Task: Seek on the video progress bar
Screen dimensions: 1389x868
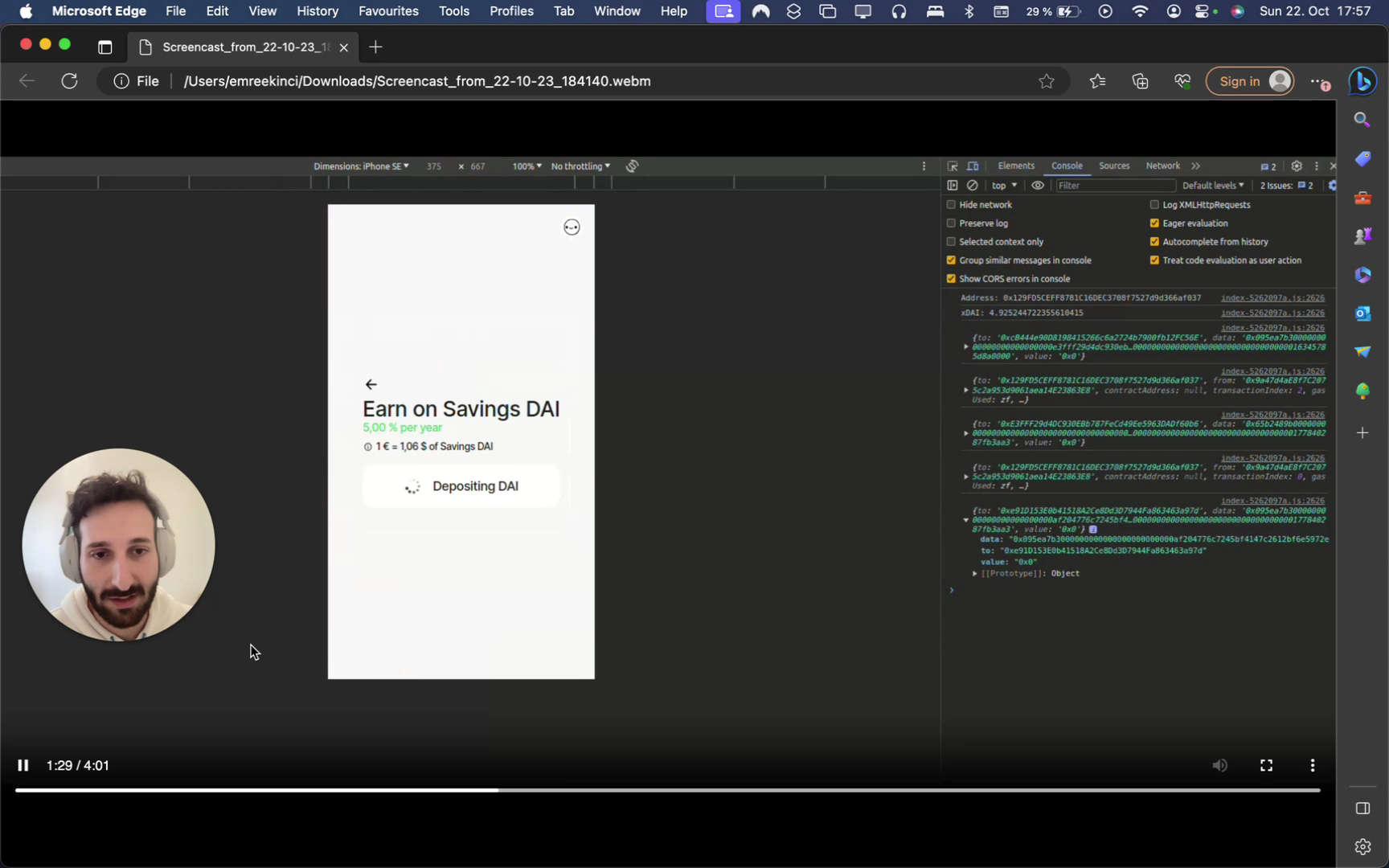Action: tap(667, 790)
